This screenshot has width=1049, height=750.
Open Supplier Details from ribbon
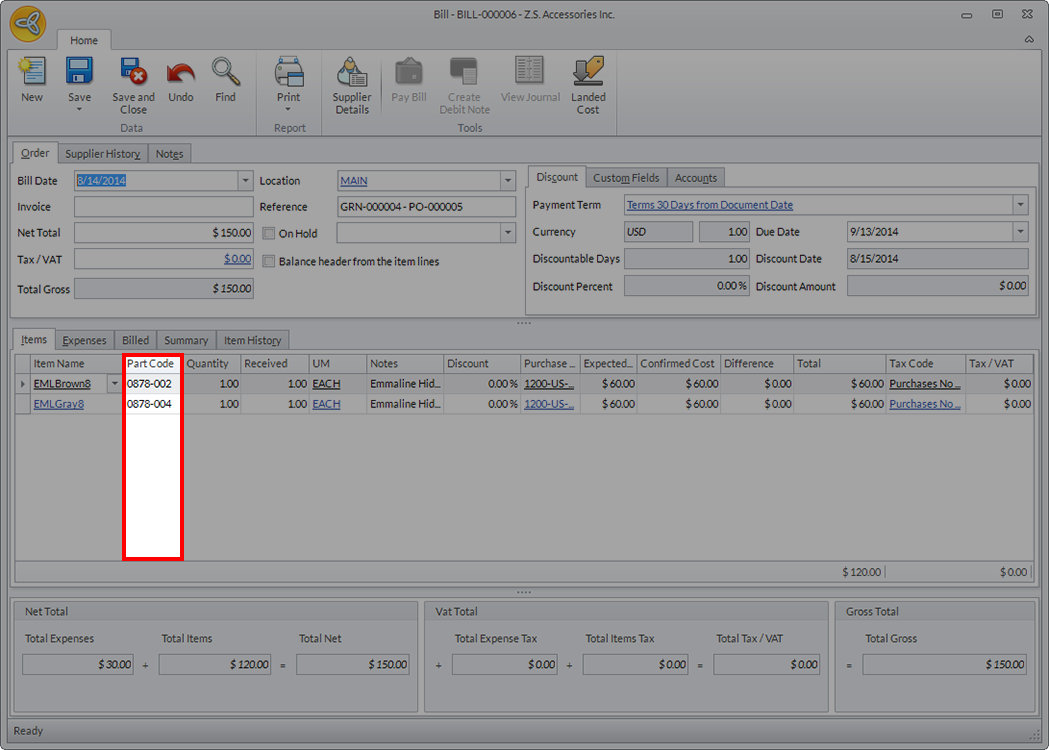tap(352, 73)
